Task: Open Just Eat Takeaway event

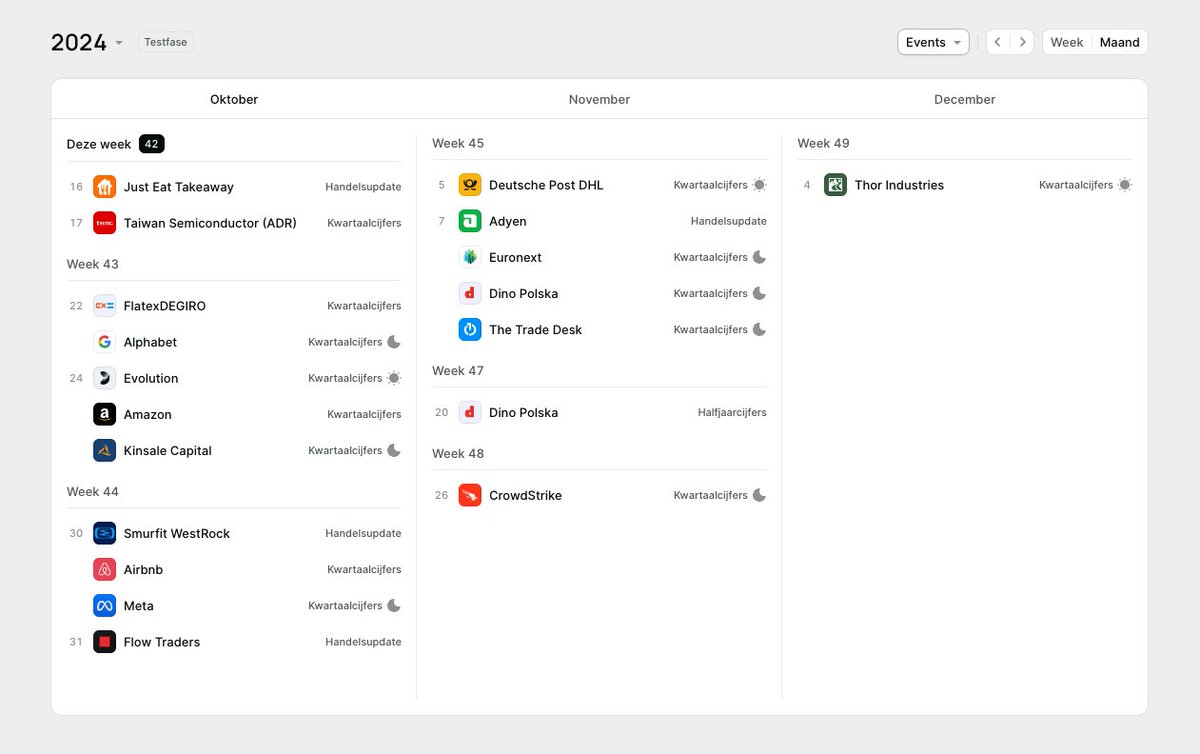Action: pyautogui.click(x=234, y=187)
